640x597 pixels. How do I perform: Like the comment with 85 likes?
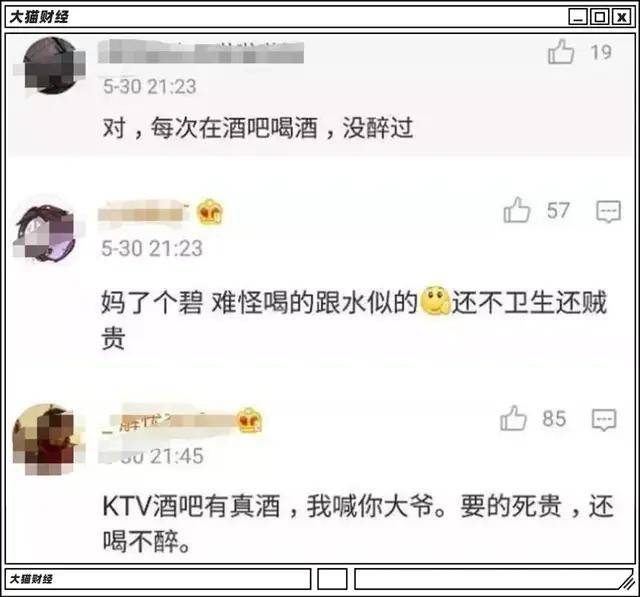click(513, 418)
